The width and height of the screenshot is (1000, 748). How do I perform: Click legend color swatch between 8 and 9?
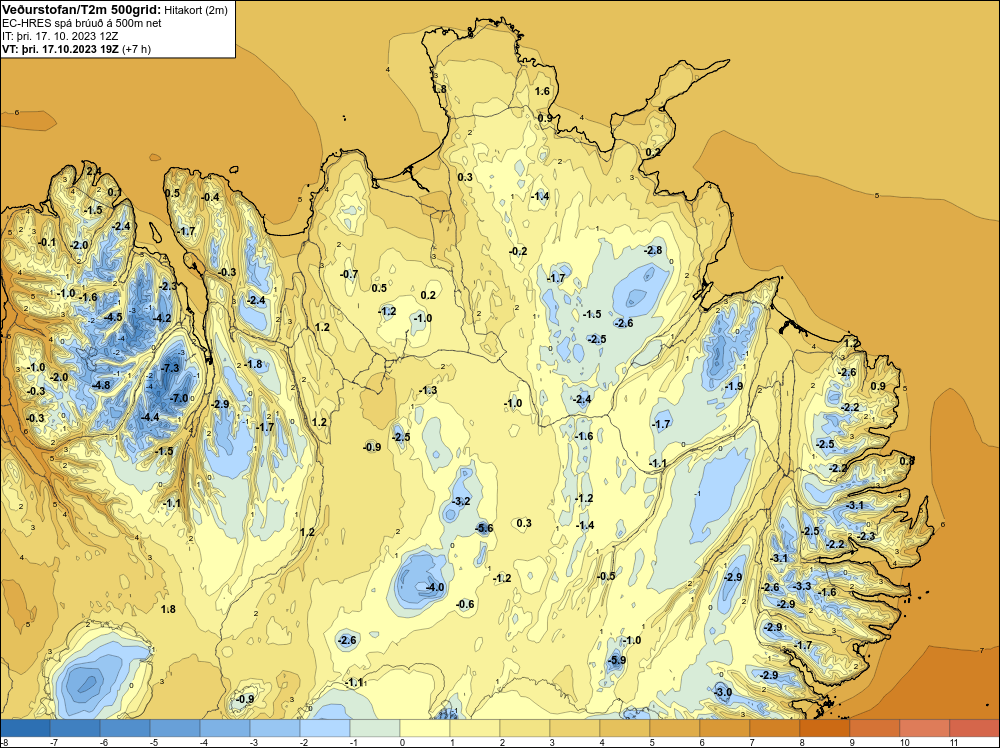point(825,728)
